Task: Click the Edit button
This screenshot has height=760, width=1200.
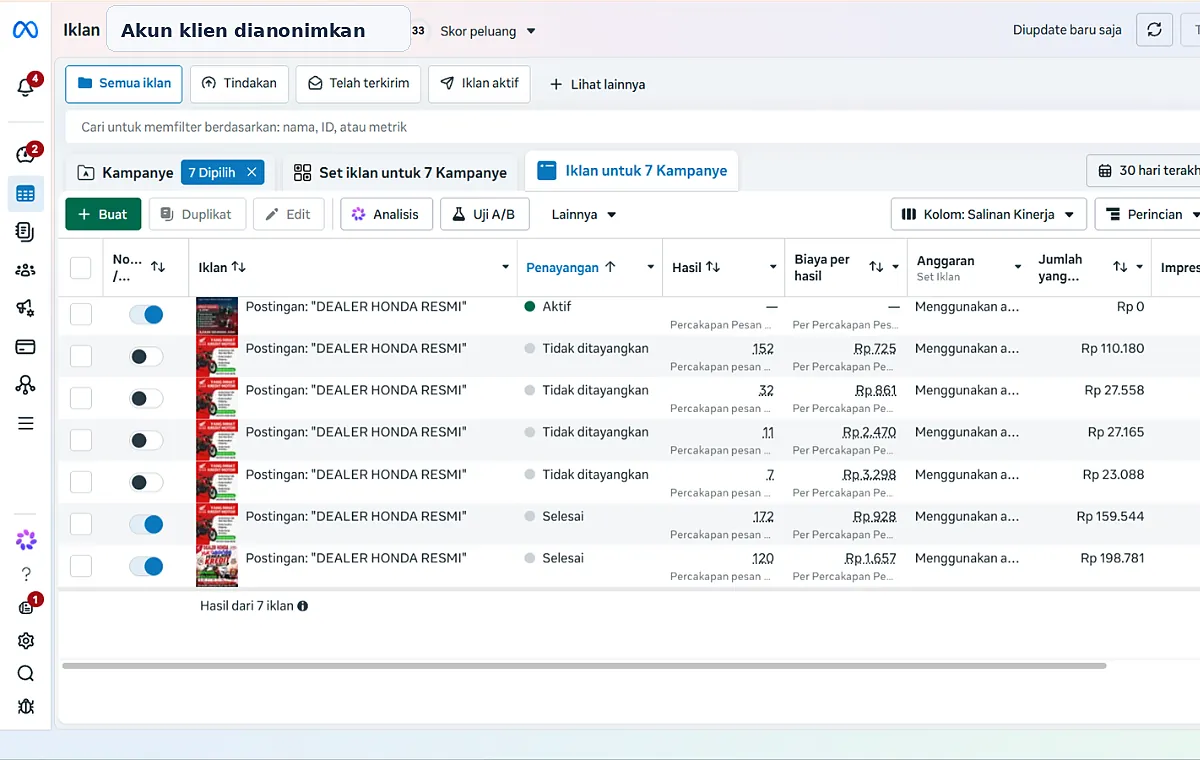Action: point(288,214)
